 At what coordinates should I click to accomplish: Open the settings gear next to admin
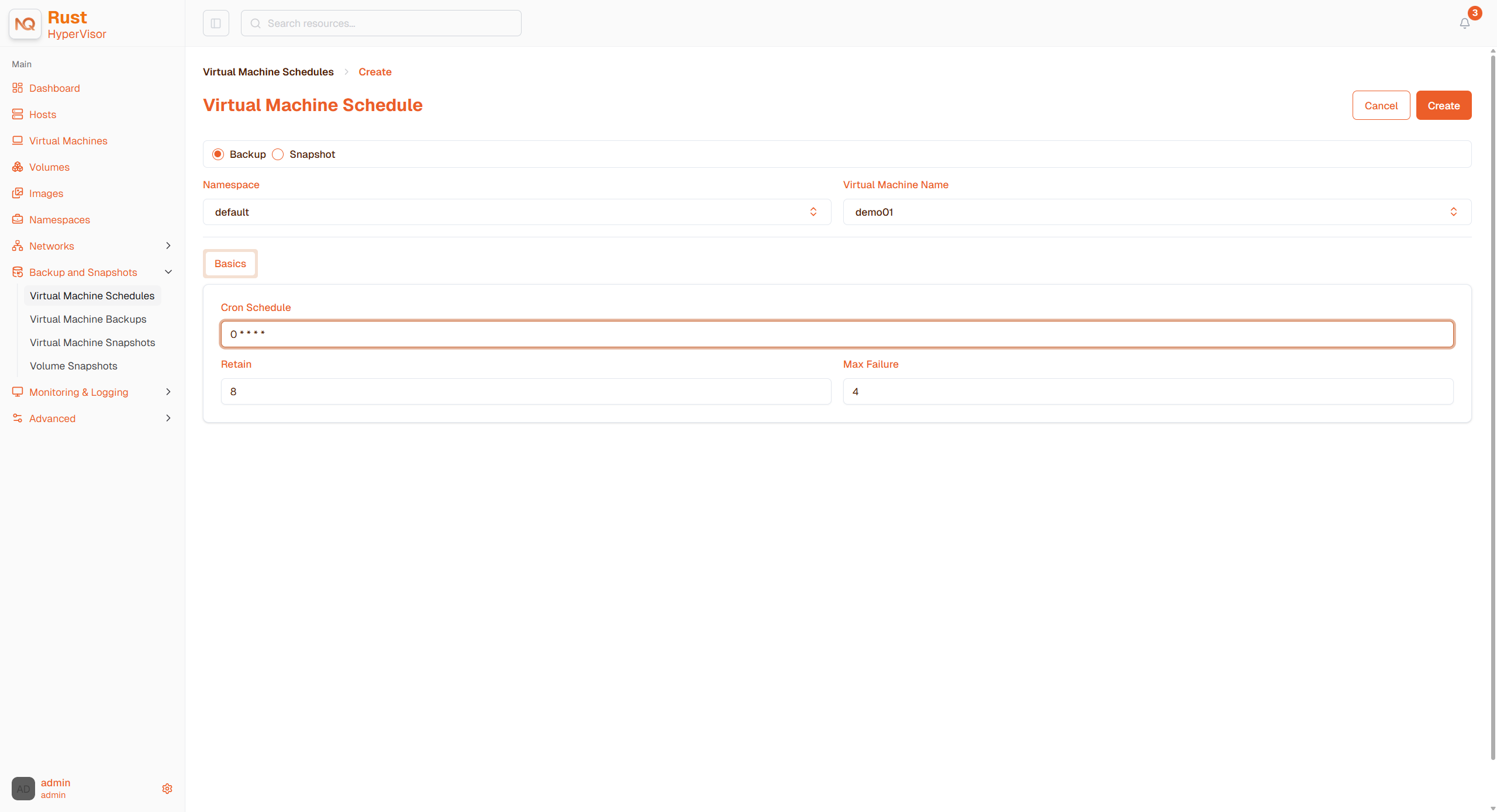click(167, 789)
